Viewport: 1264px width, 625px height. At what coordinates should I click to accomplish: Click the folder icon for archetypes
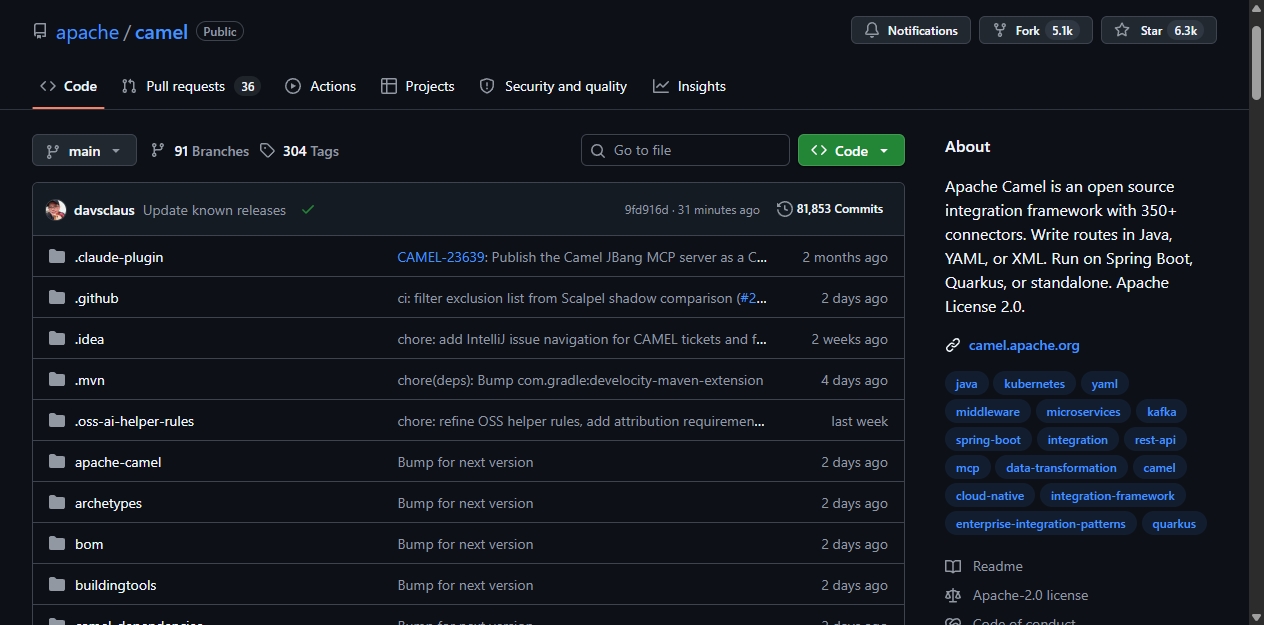tap(56, 503)
